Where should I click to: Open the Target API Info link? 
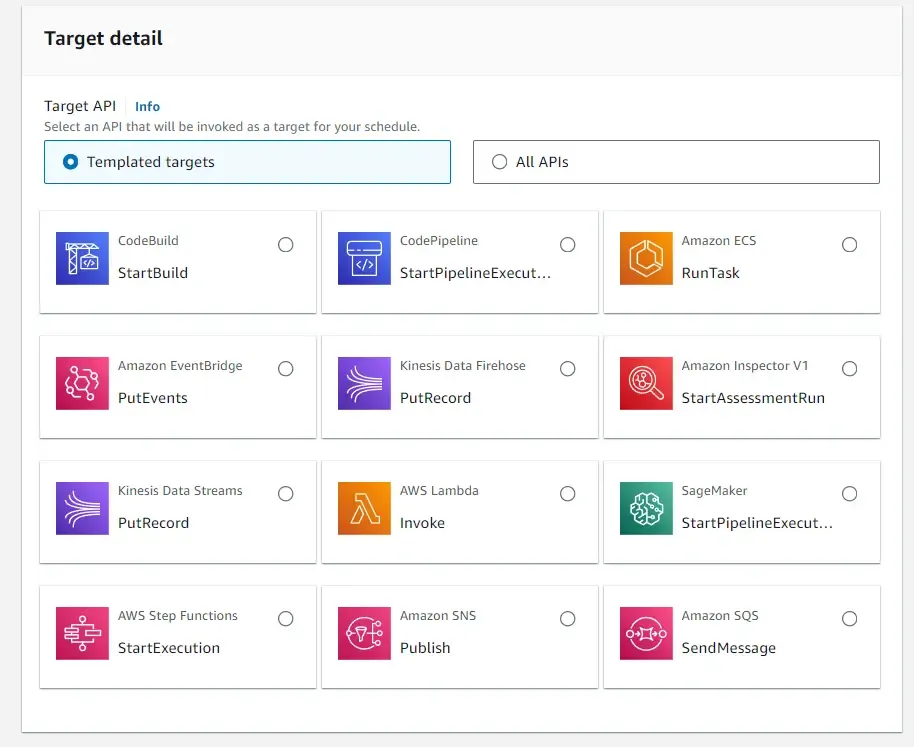[x=147, y=106]
